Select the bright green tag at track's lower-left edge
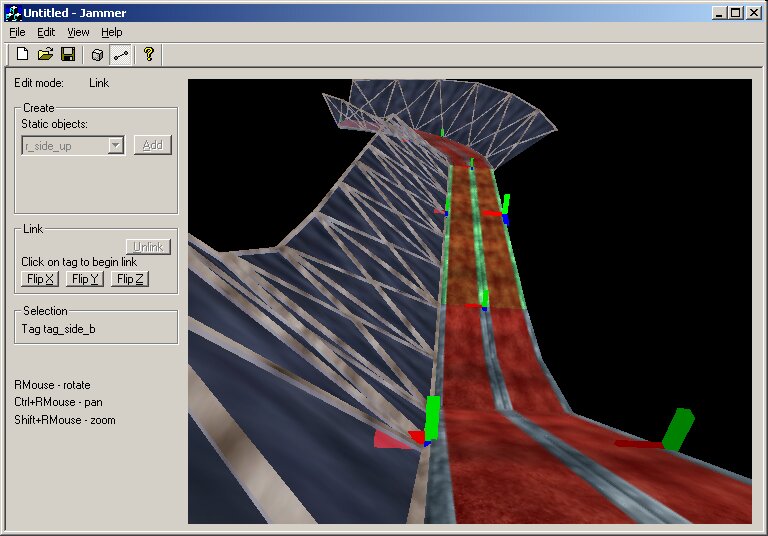 (x=432, y=418)
